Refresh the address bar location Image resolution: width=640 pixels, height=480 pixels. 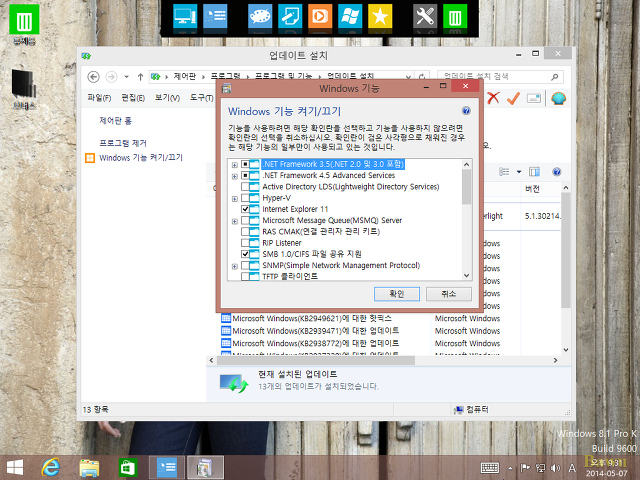click(x=422, y=77)
